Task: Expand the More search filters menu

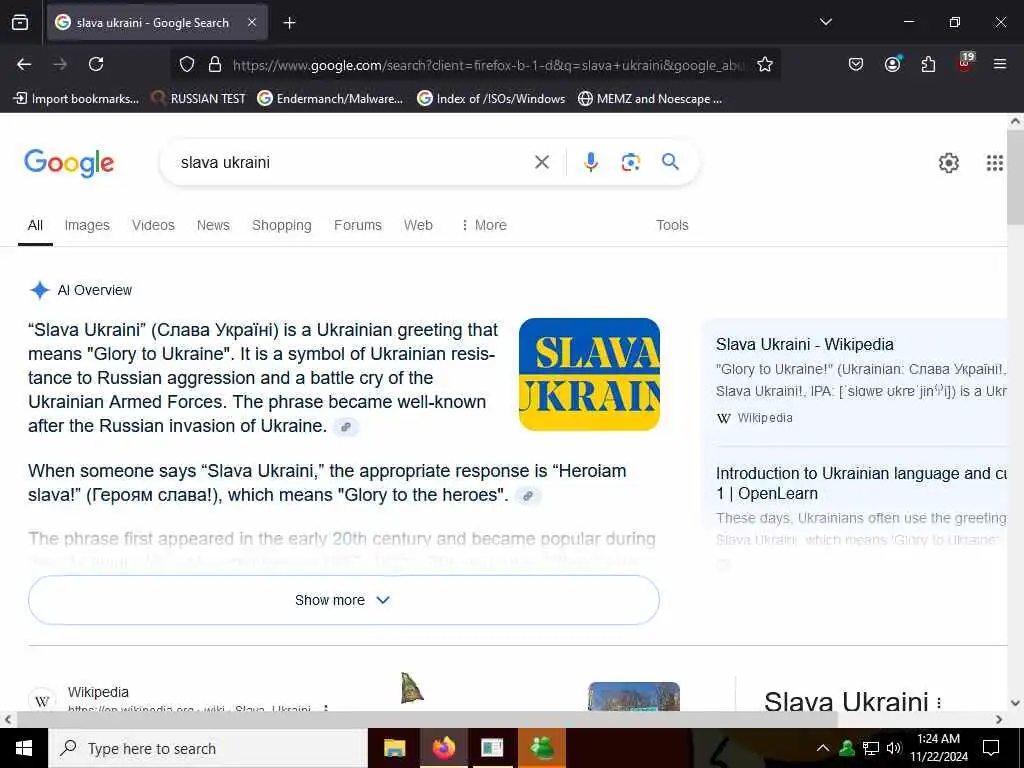Action: point(484,225)
